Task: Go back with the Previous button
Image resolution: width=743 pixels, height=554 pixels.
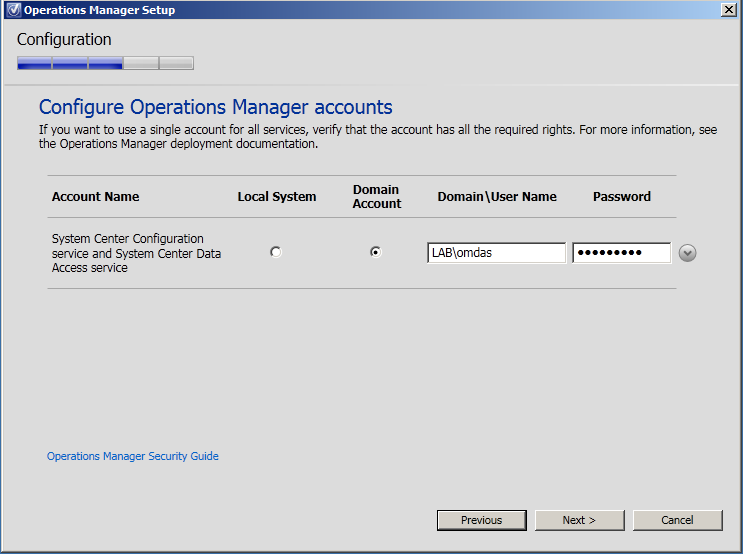Action: point(481,520)
